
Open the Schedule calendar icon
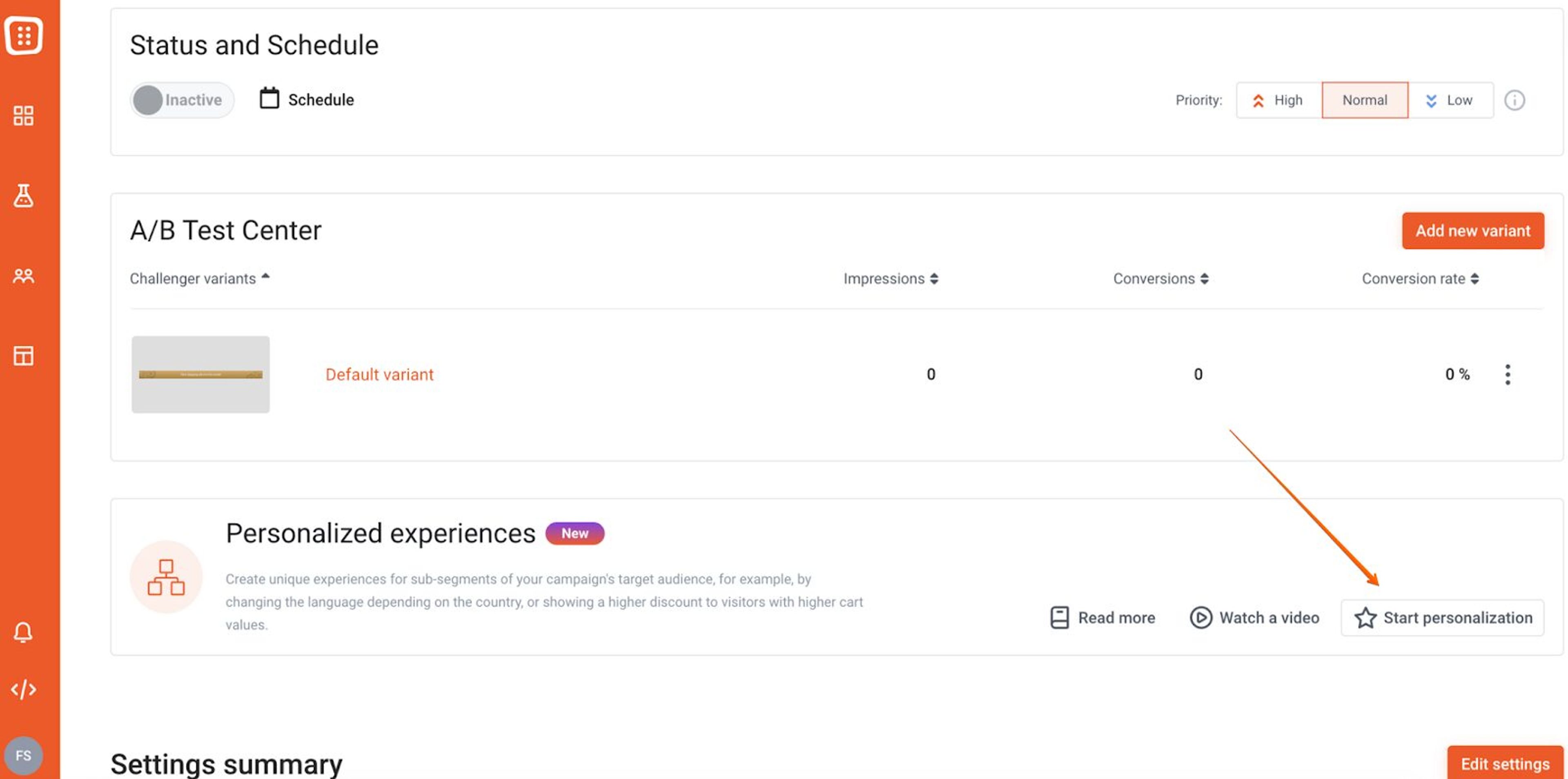[269, 98]
